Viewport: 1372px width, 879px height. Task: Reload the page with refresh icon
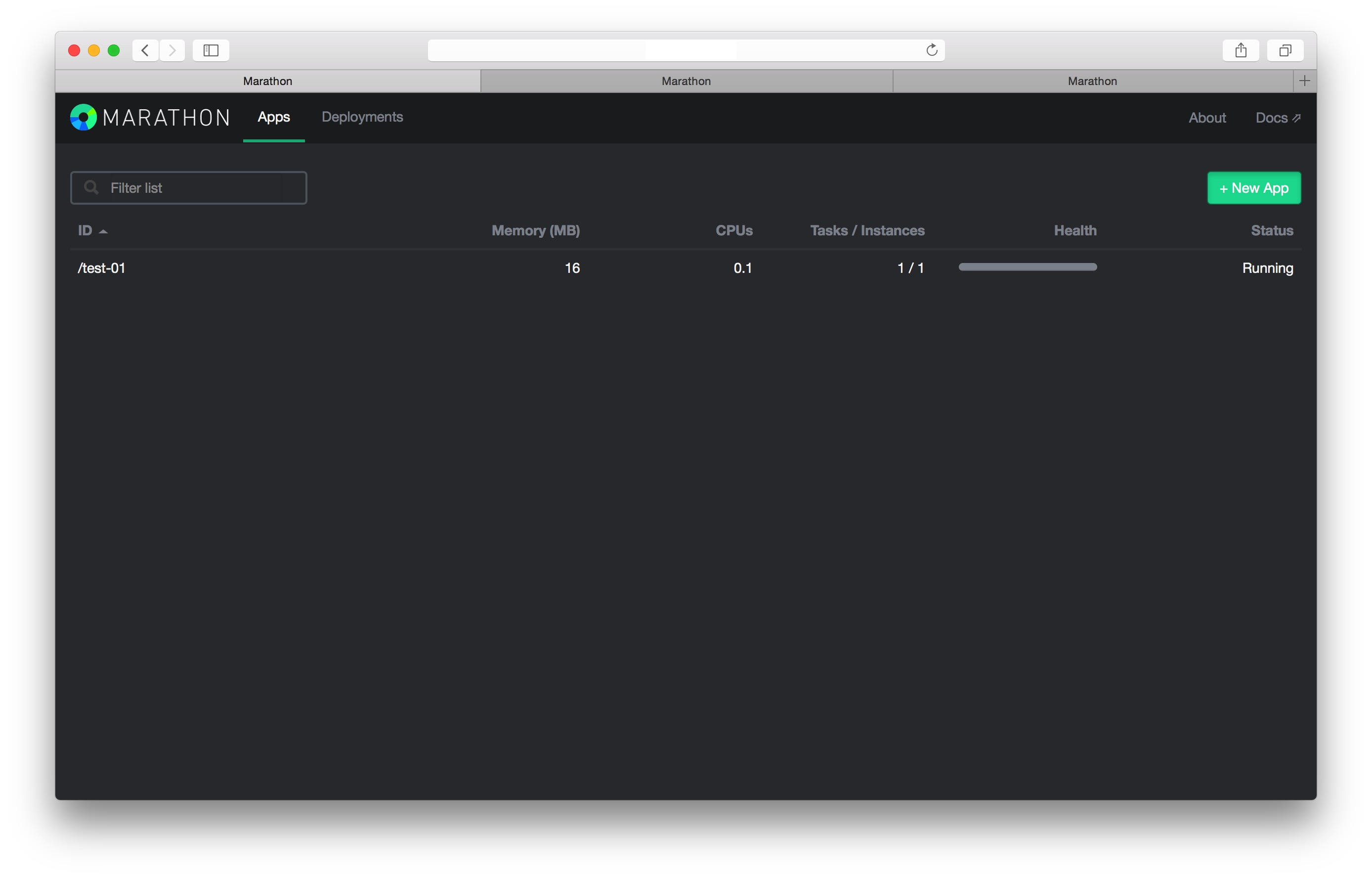pos(932,50)
